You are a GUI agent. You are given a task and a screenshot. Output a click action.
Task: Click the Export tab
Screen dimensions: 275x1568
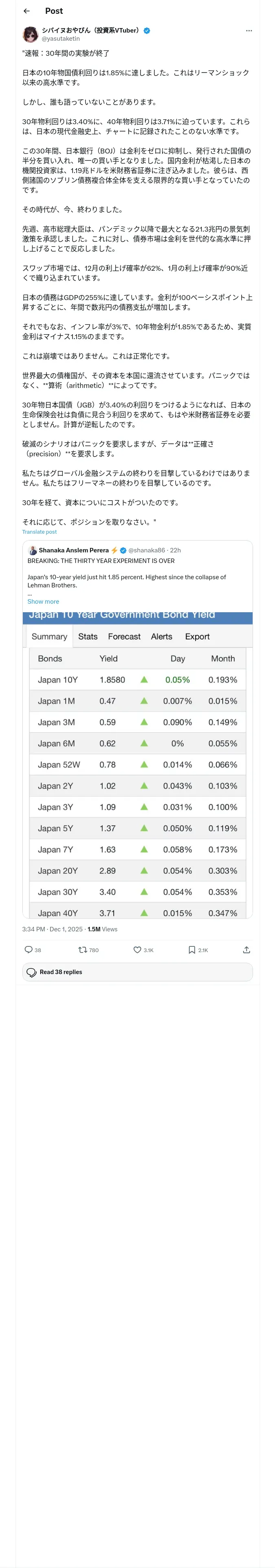tap(197, 637)
